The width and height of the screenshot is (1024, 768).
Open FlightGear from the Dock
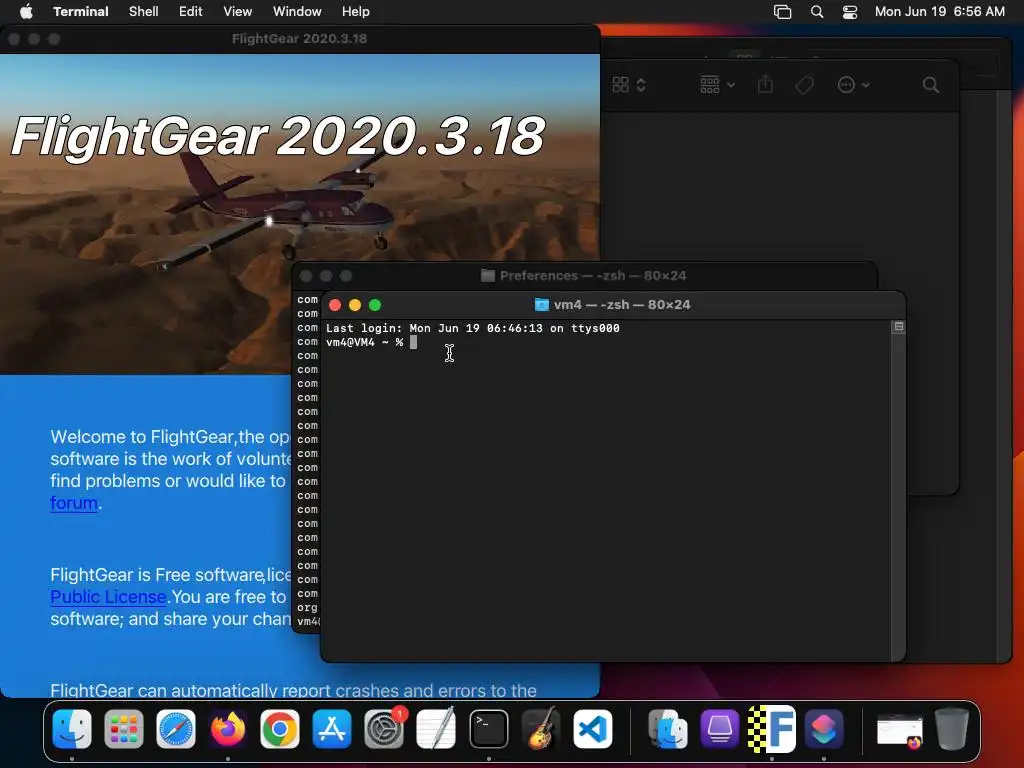click(772, 729)
